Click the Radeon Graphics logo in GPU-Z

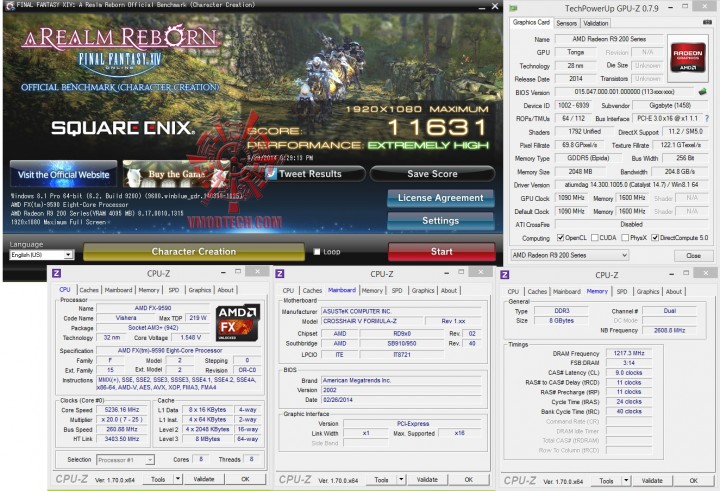click(687, 57)
